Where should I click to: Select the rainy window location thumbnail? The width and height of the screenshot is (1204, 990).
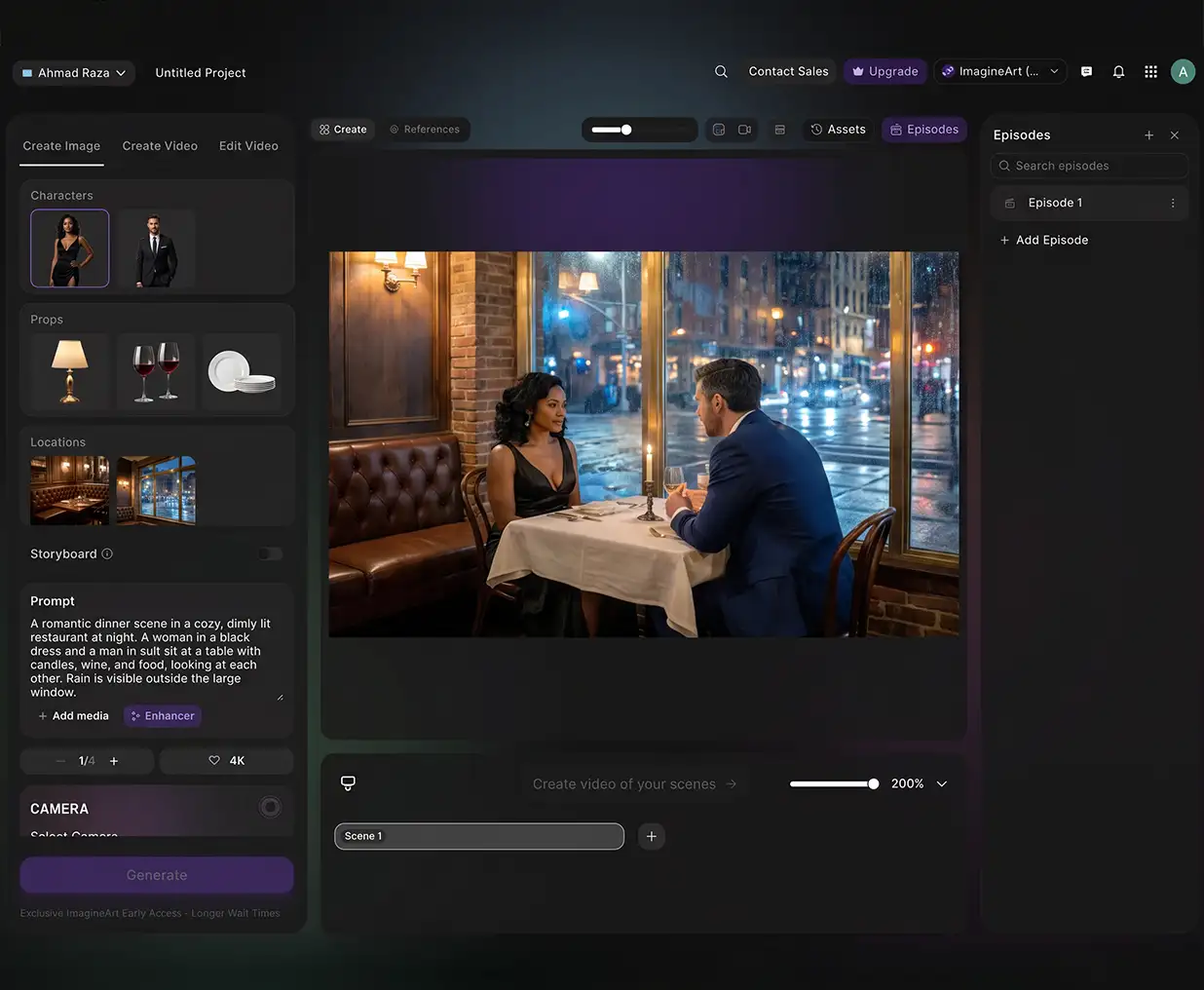click(x=156, y=490)
